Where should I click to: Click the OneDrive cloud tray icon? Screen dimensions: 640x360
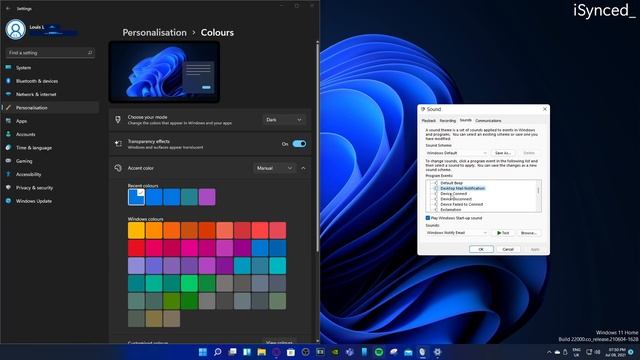(x=557, y=352)
